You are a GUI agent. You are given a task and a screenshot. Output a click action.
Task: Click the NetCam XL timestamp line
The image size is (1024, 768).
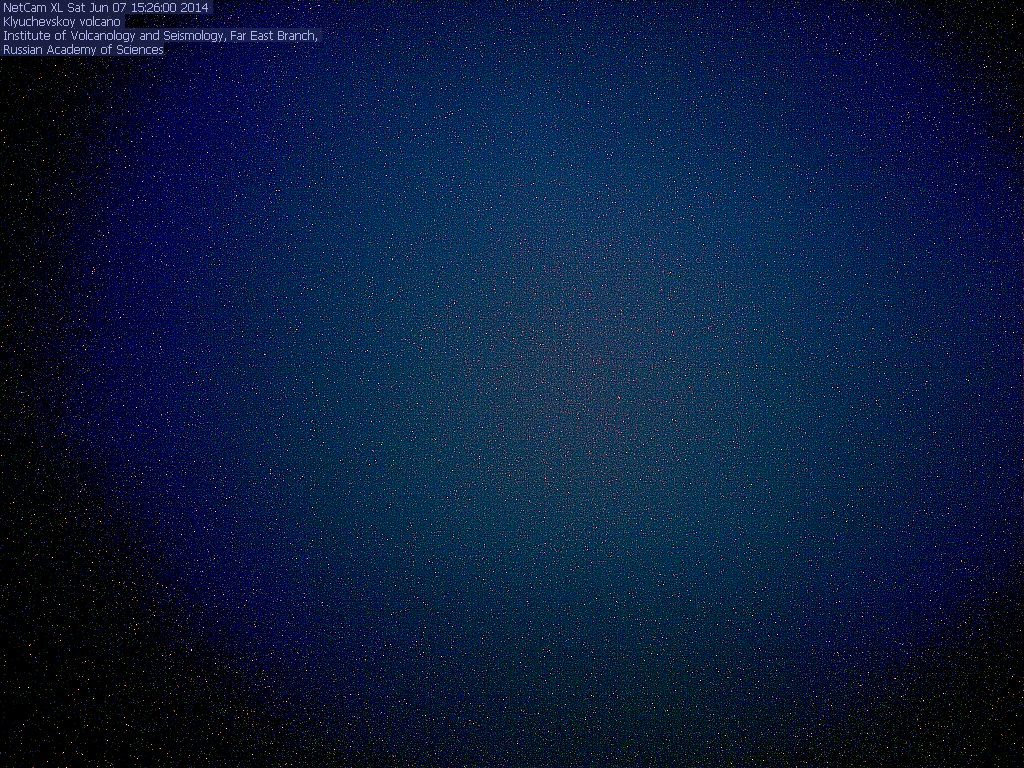(x=106, y=8)
